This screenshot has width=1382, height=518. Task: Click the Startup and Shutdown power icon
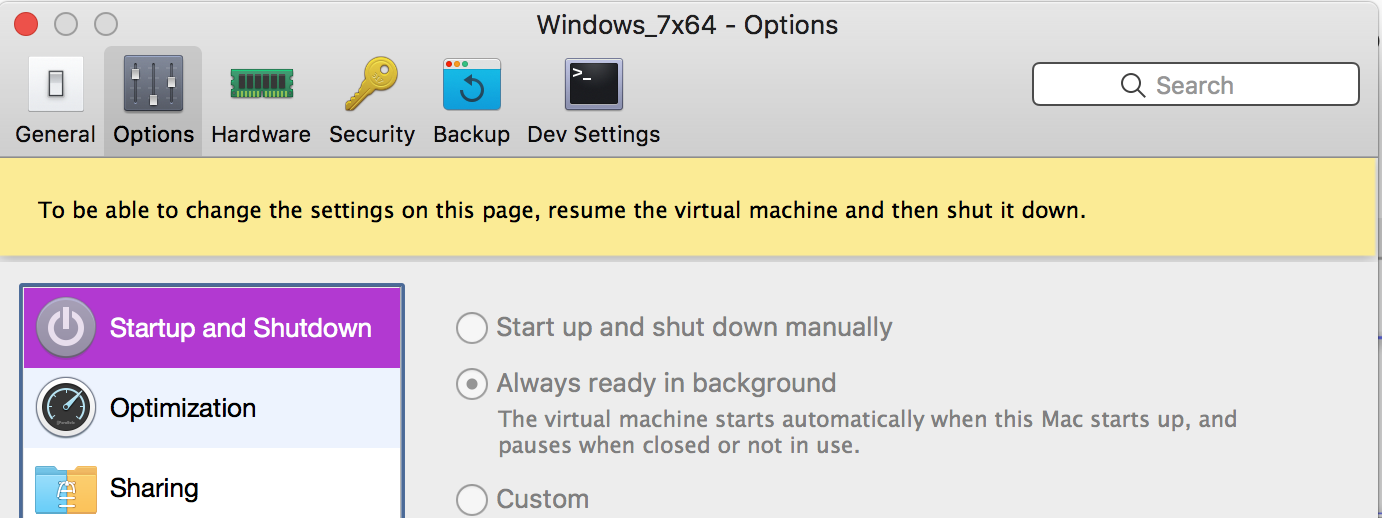[x=66, y=328]
